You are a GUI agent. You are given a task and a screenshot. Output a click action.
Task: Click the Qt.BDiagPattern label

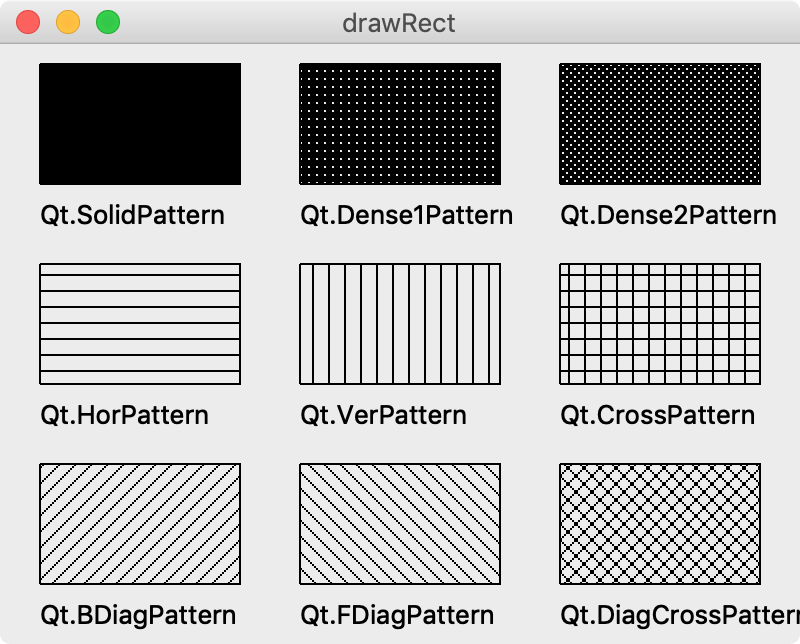coord(138,615)
